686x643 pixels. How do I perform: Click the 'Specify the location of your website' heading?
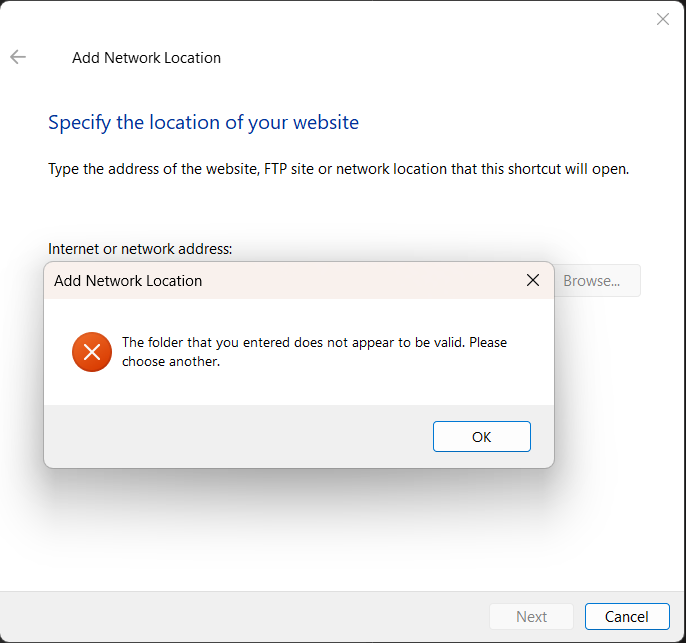click(203, 122)
